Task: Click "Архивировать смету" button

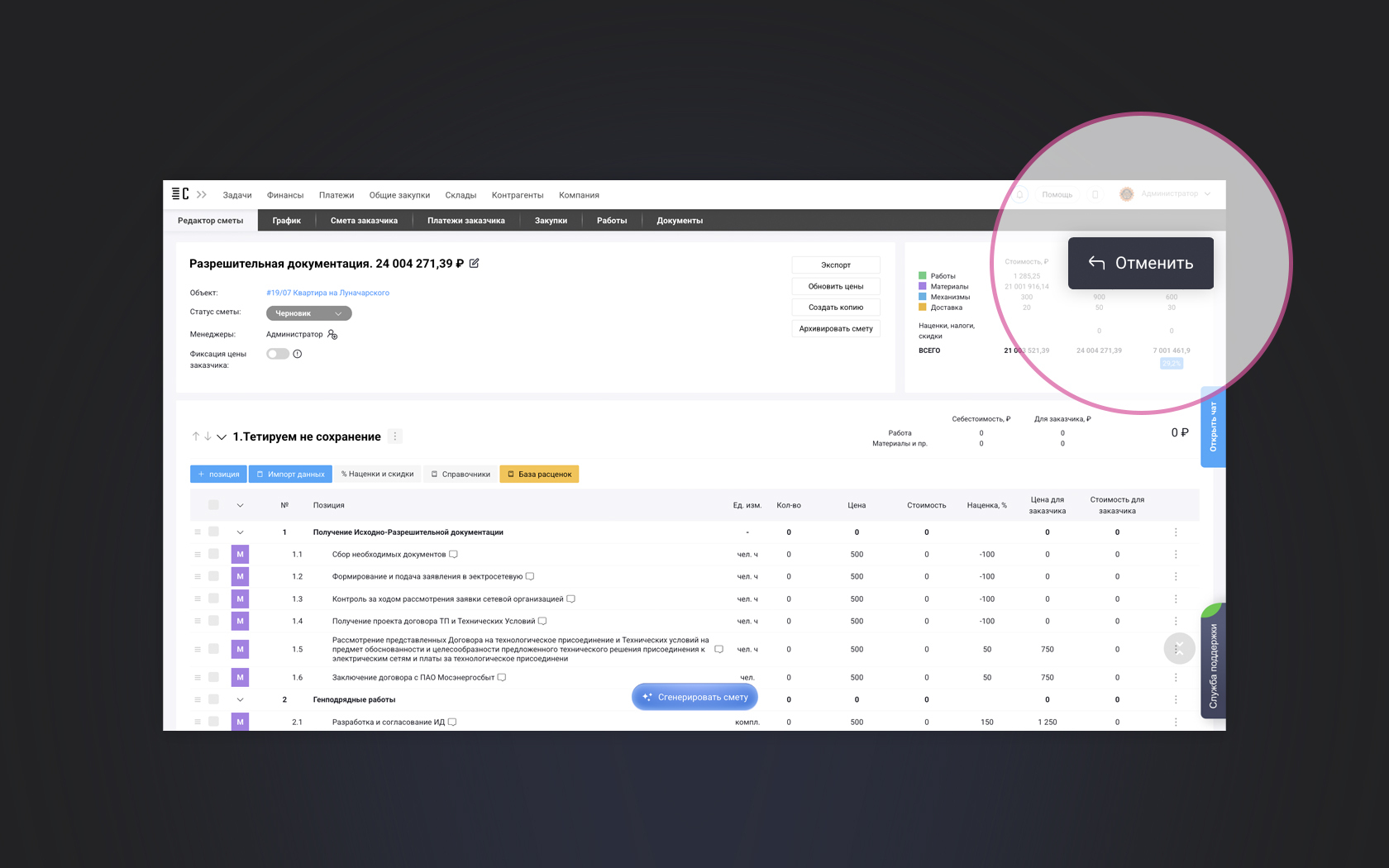Action: (836, 329)
